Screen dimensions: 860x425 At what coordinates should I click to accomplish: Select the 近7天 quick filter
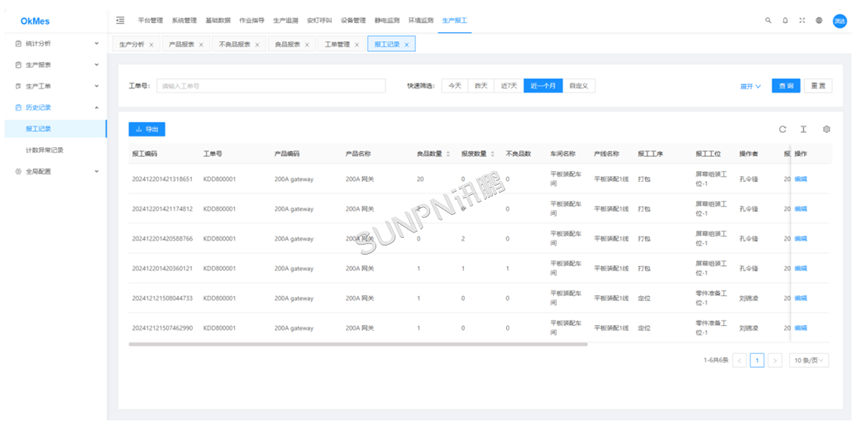pos(509,86)
